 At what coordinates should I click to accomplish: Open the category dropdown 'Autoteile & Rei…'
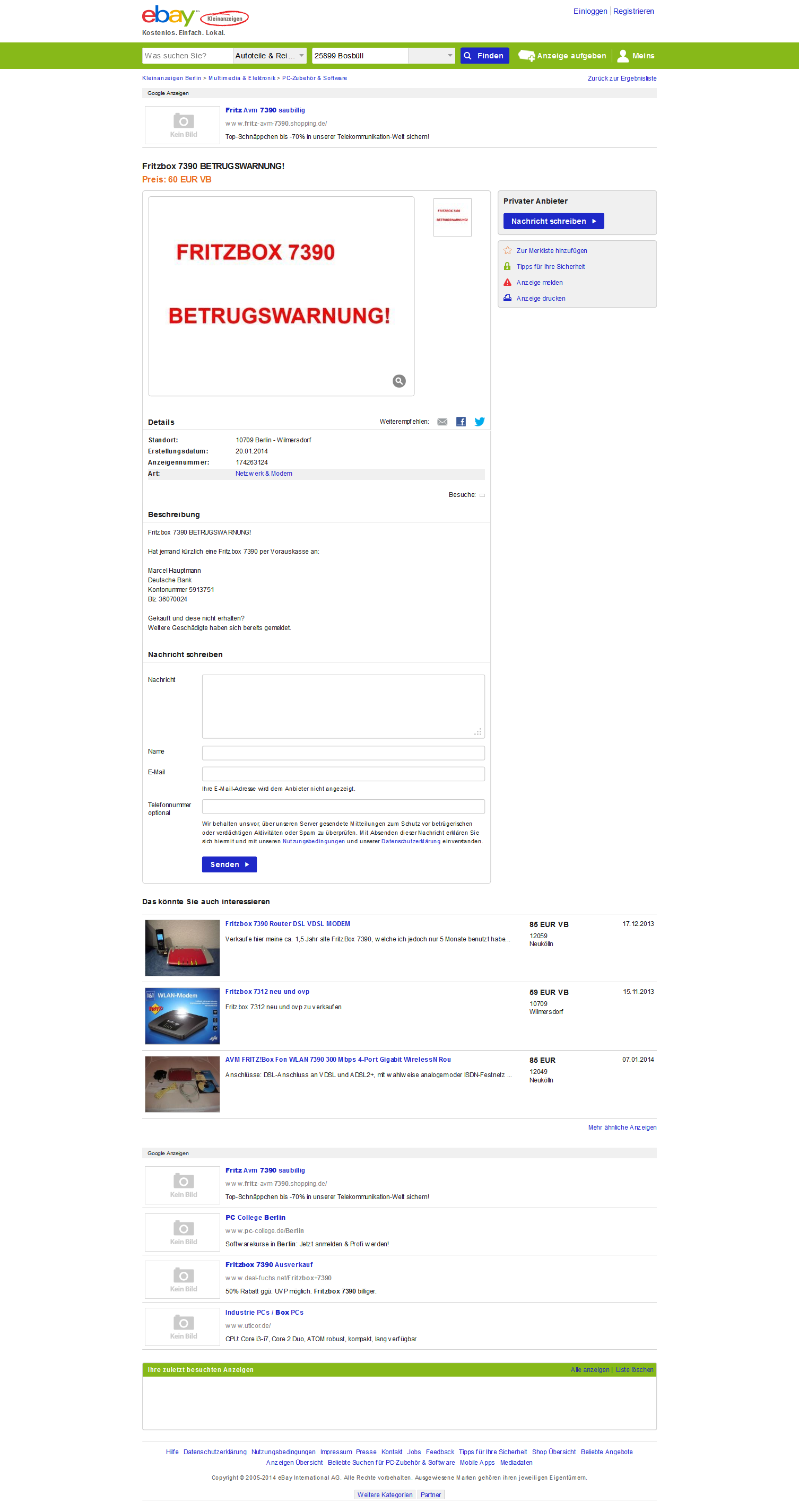(270, 56)
